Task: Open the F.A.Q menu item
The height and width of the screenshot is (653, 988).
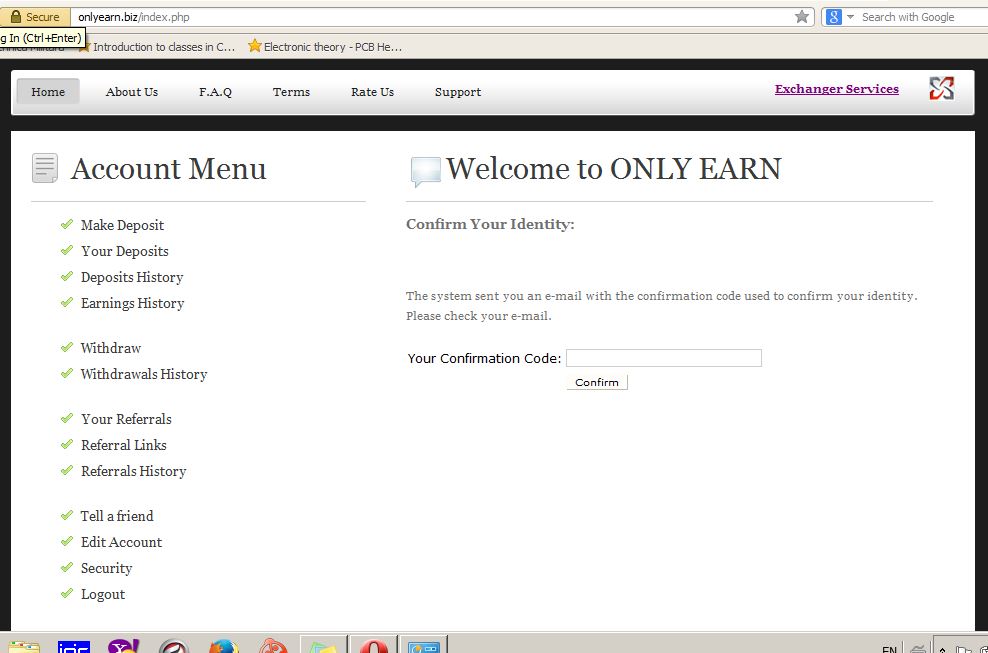Action: (215, 92)
